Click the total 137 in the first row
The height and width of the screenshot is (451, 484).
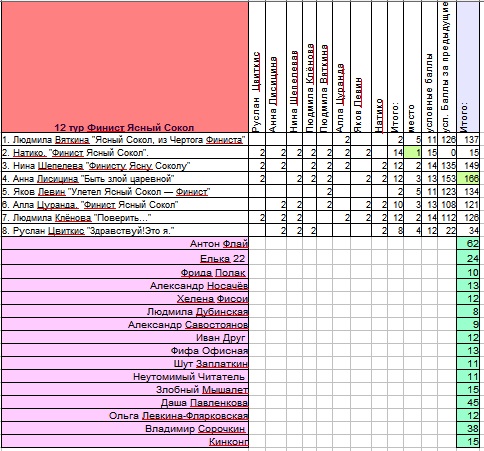469,140
